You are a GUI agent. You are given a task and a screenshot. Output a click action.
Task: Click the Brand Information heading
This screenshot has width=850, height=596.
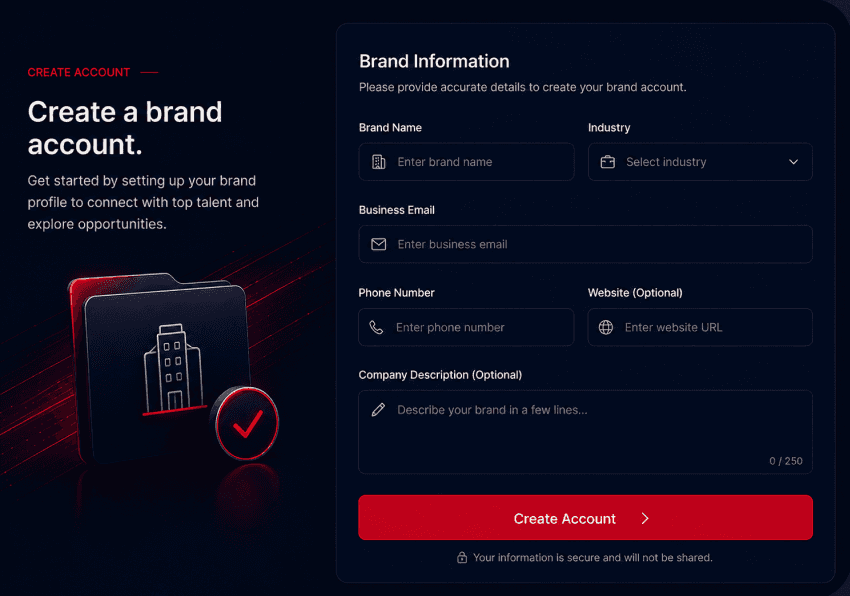coord(434,61)
